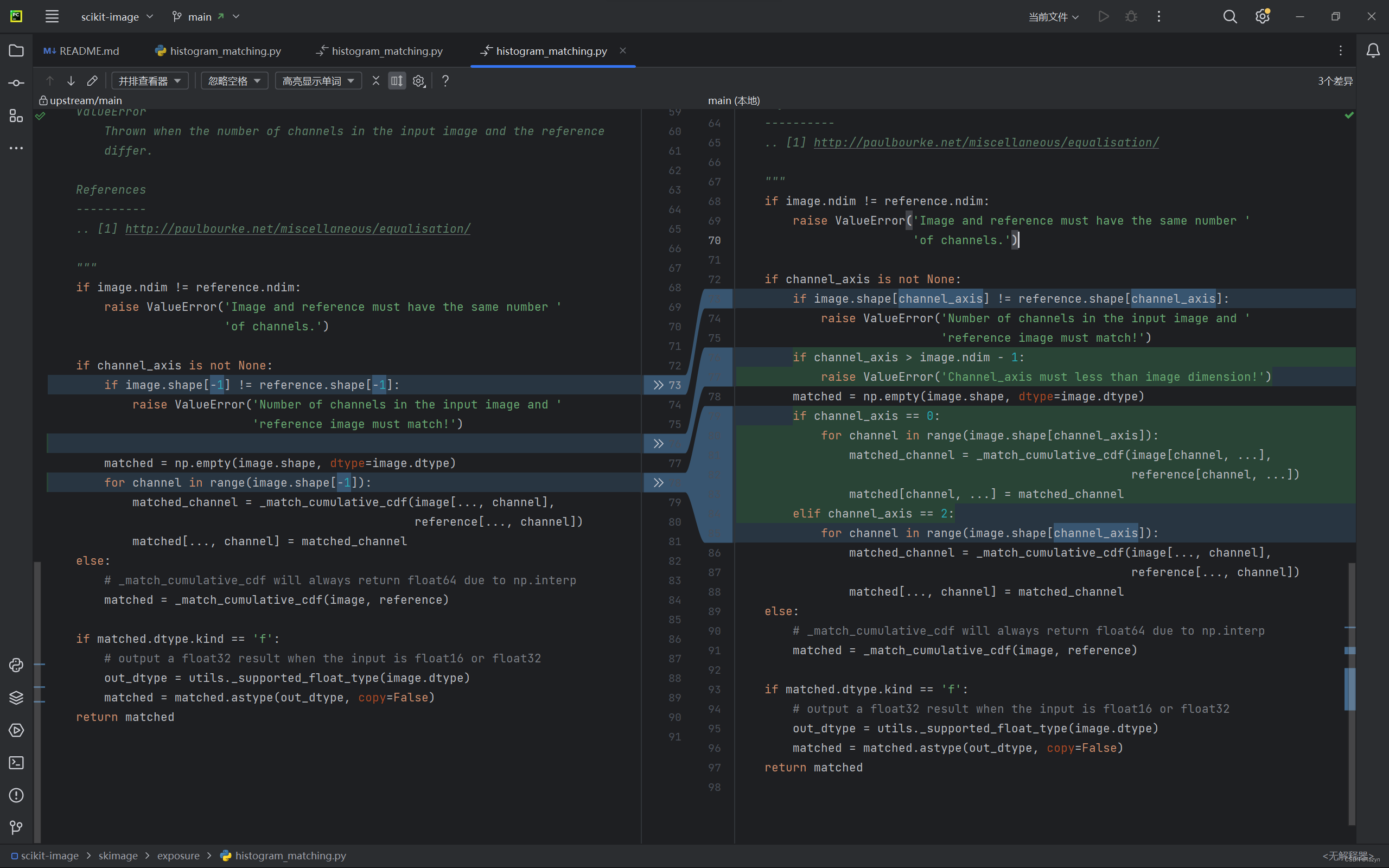Viewport: 1389px width, 868px height.
Task: Close the active histogram_matching.py diff tab
Action: coord(623,50)
